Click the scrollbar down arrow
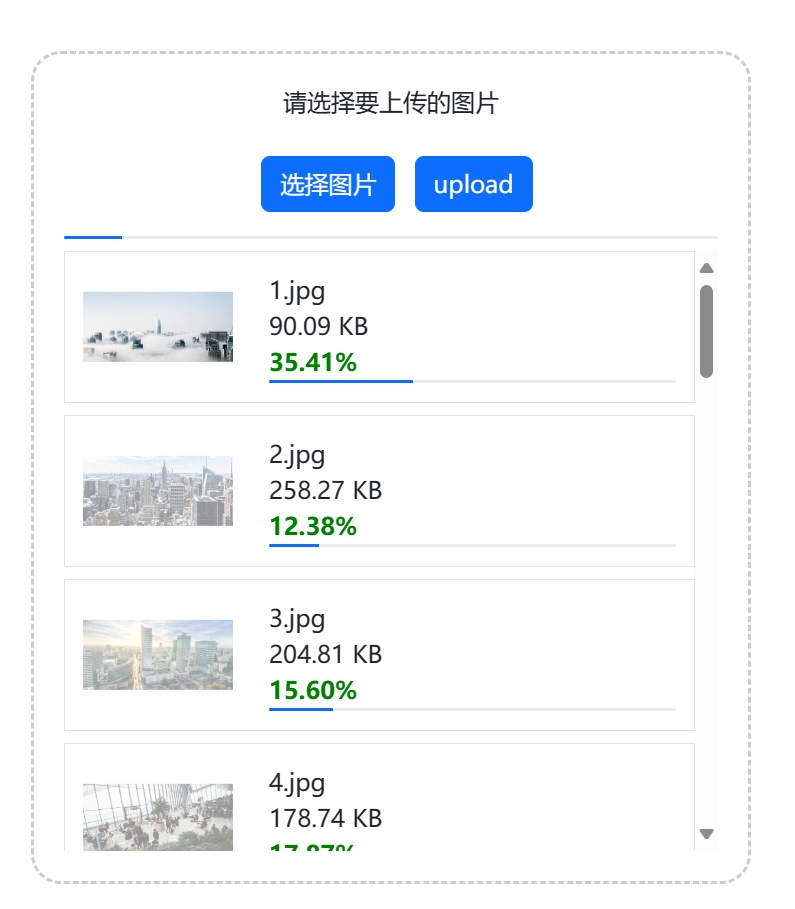Image resolution: width=795 pixels, height=909 pixels. click(x=706, y=834)
